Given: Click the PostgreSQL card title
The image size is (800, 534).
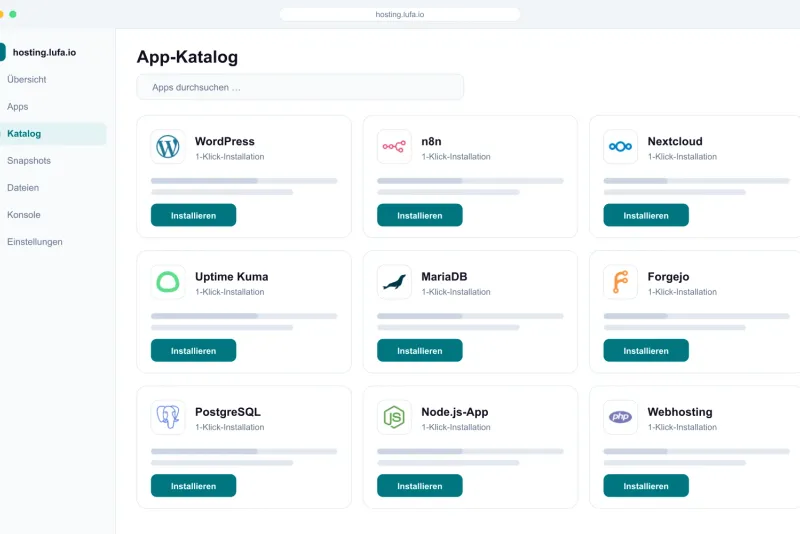Looking at the screenshot, I should click(x=228, y=412).
